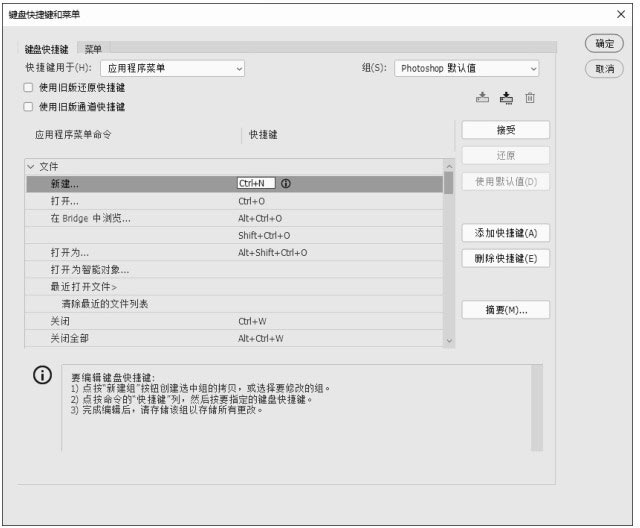Open the 快捷键用于 dropdown
Viewport: 640px width, 528px height.
(172, 68)
